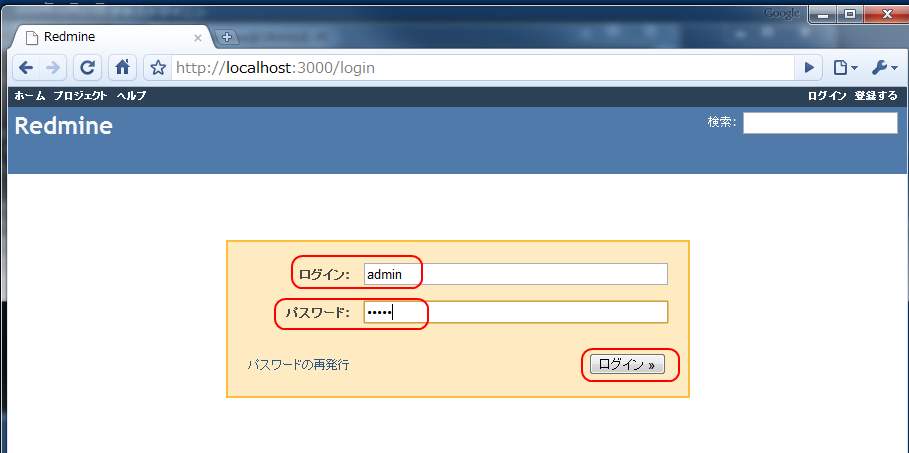Open ヘルプ in the top menu
Image resolution: width=909 pixels, height=453 pixels.
tap(131, 96)
